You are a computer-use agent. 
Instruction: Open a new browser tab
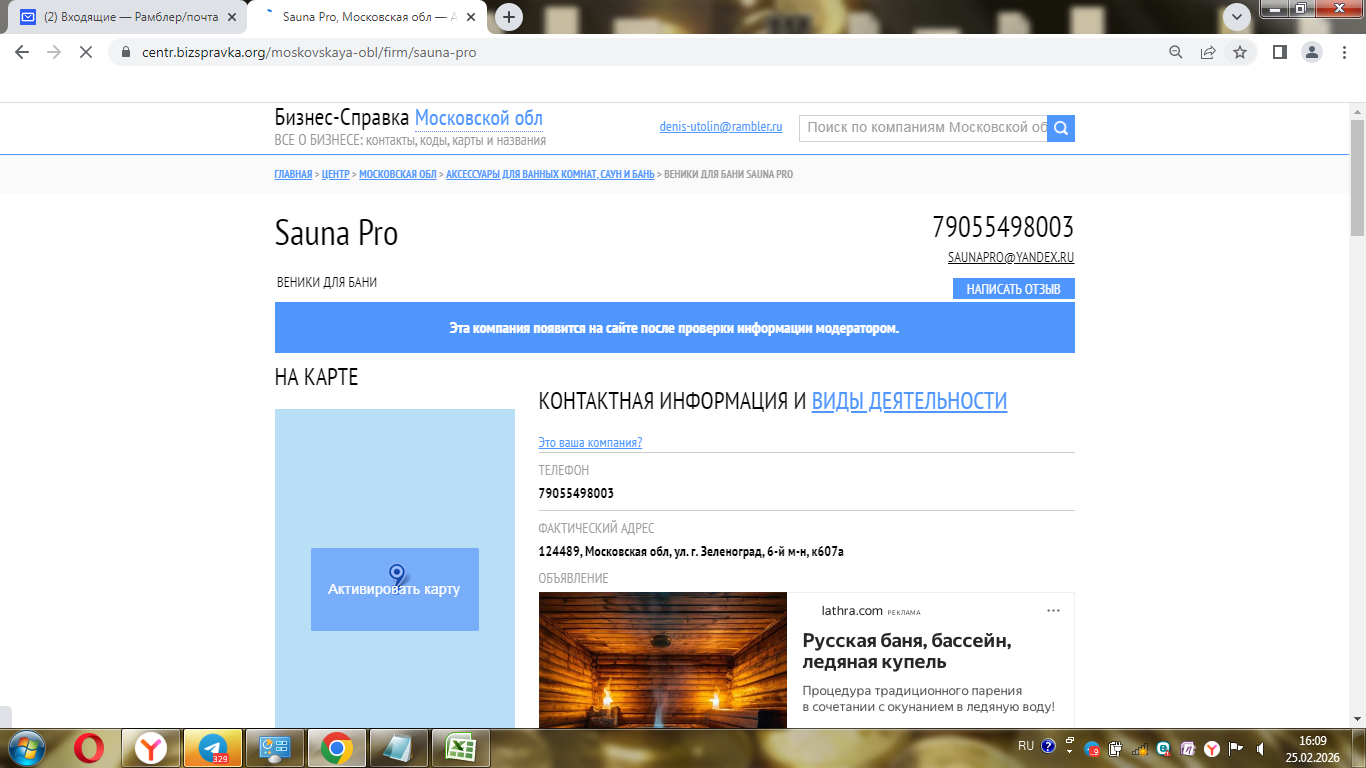510,17
